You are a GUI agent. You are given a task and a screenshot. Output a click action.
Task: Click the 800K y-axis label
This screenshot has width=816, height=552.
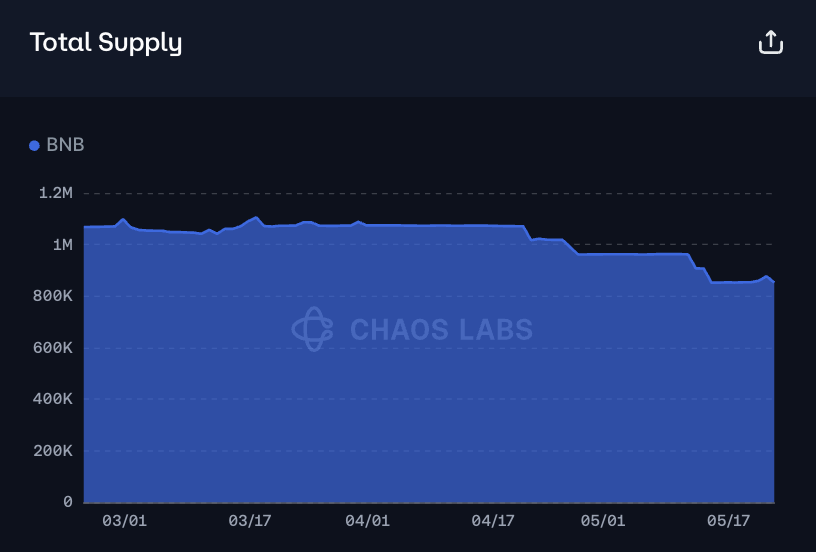pos(53,296)
